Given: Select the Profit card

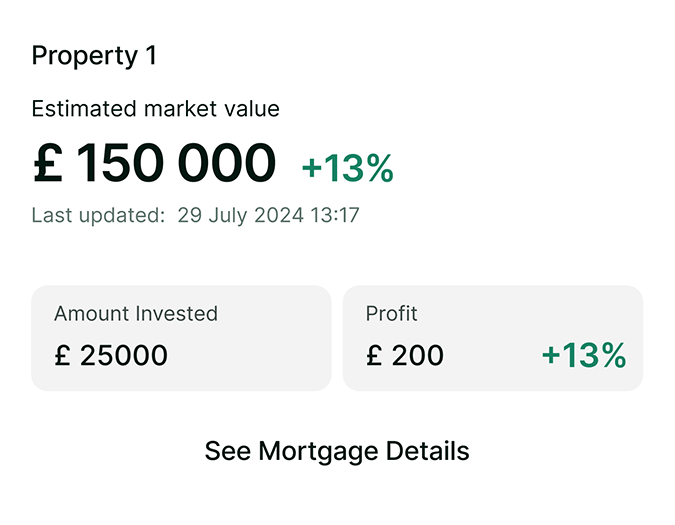Looking at the screenshot, I should pyautogui.click(x=492, y=338).
